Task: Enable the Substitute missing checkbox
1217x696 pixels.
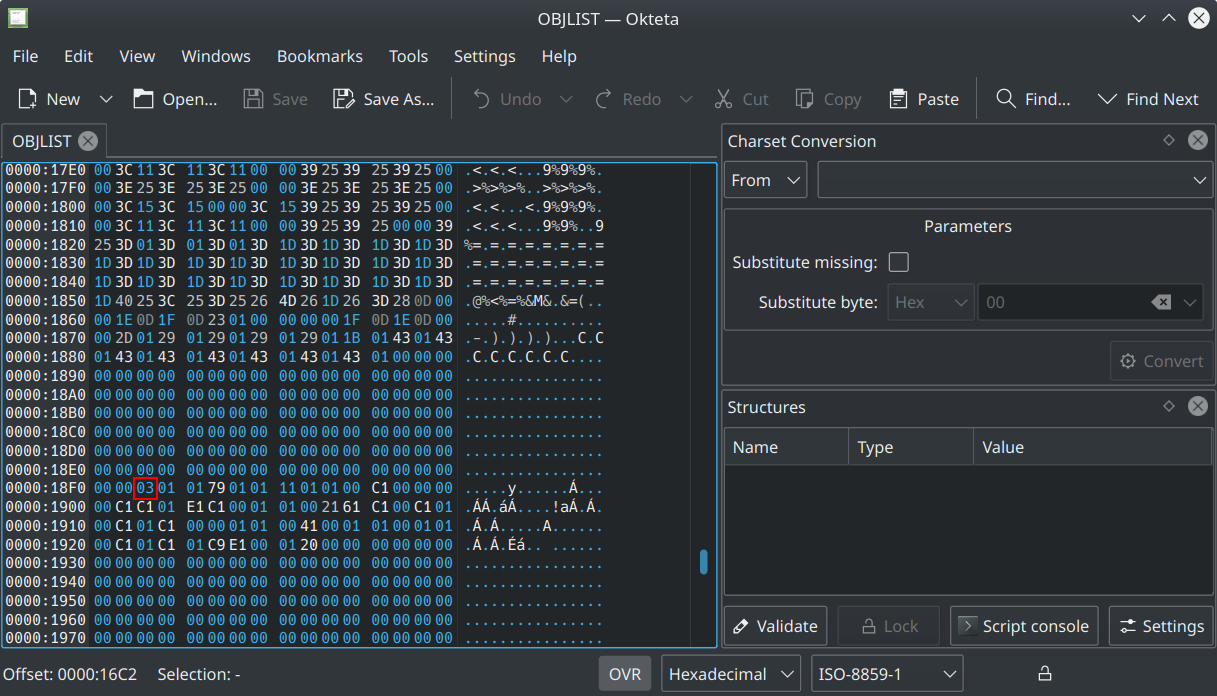Action: pyautogui.click(x=899, y=262)
